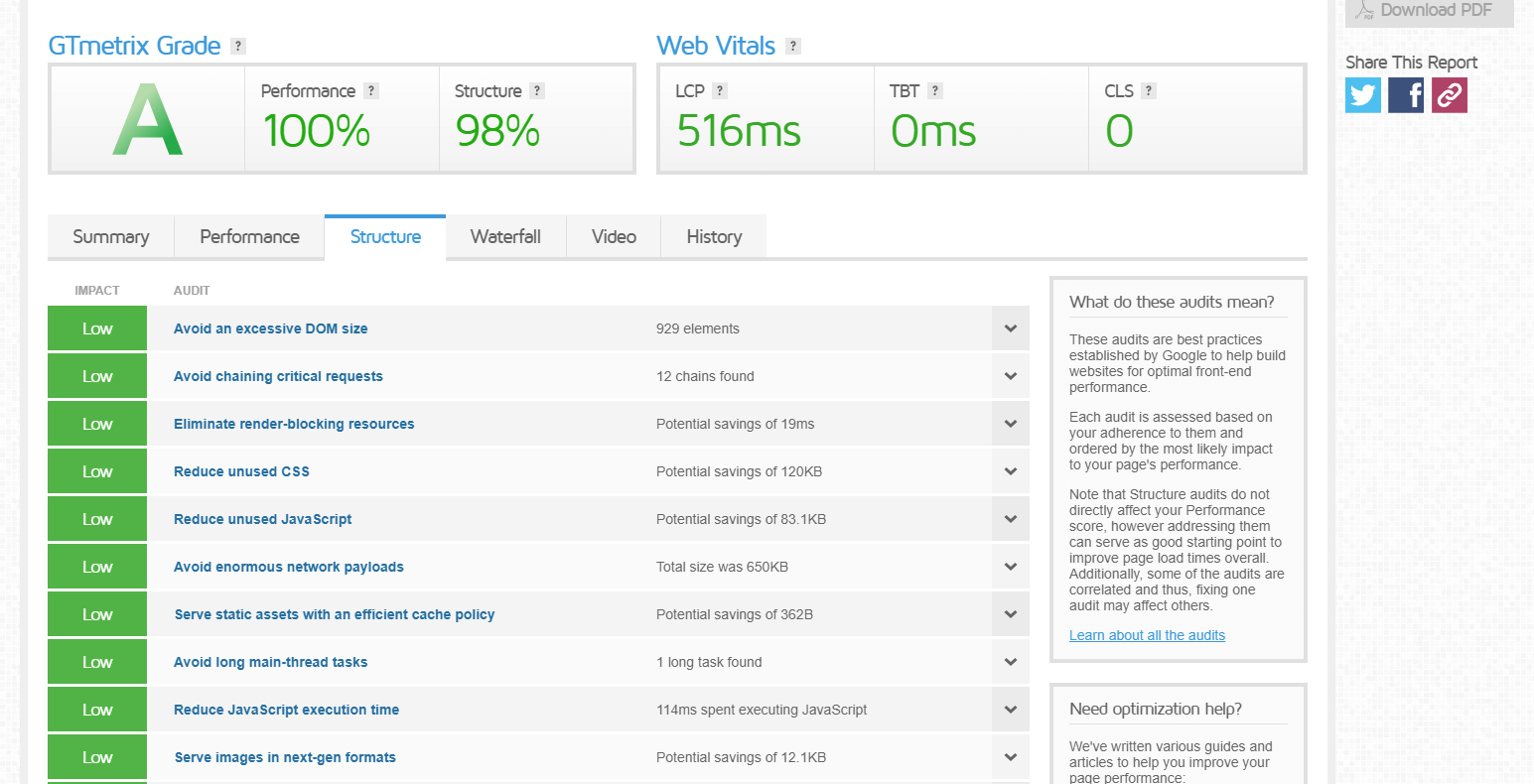1534x784 pixels.
Task: Click Low impact badge for unused CSS
Action: click(97, 471)
